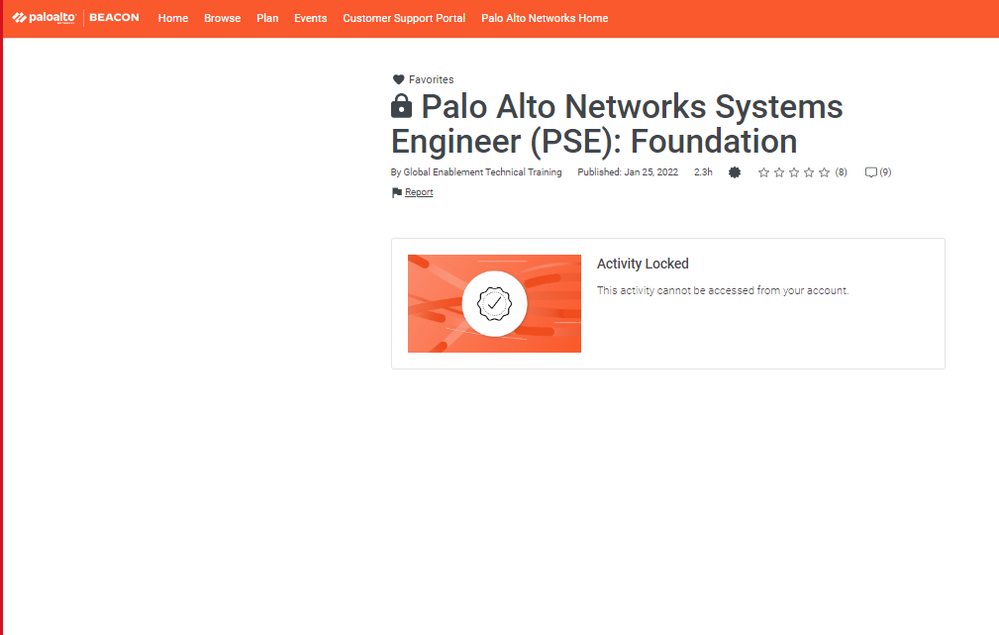Image resolution: width=999 pixels, height=635 pixels.
Task: Open the Home menu item
Action: tap(173, 18)
